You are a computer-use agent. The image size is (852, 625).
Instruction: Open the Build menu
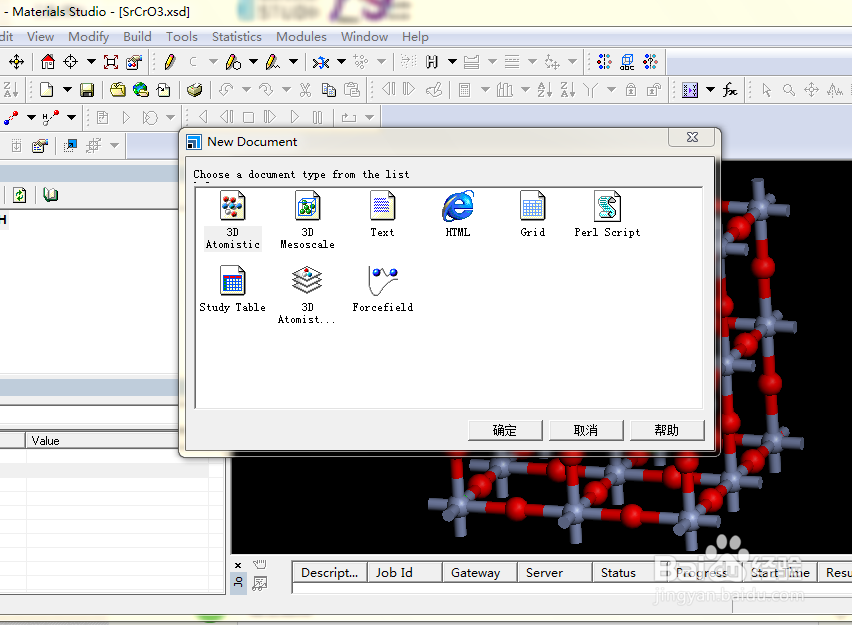click(x=137, y=36)
